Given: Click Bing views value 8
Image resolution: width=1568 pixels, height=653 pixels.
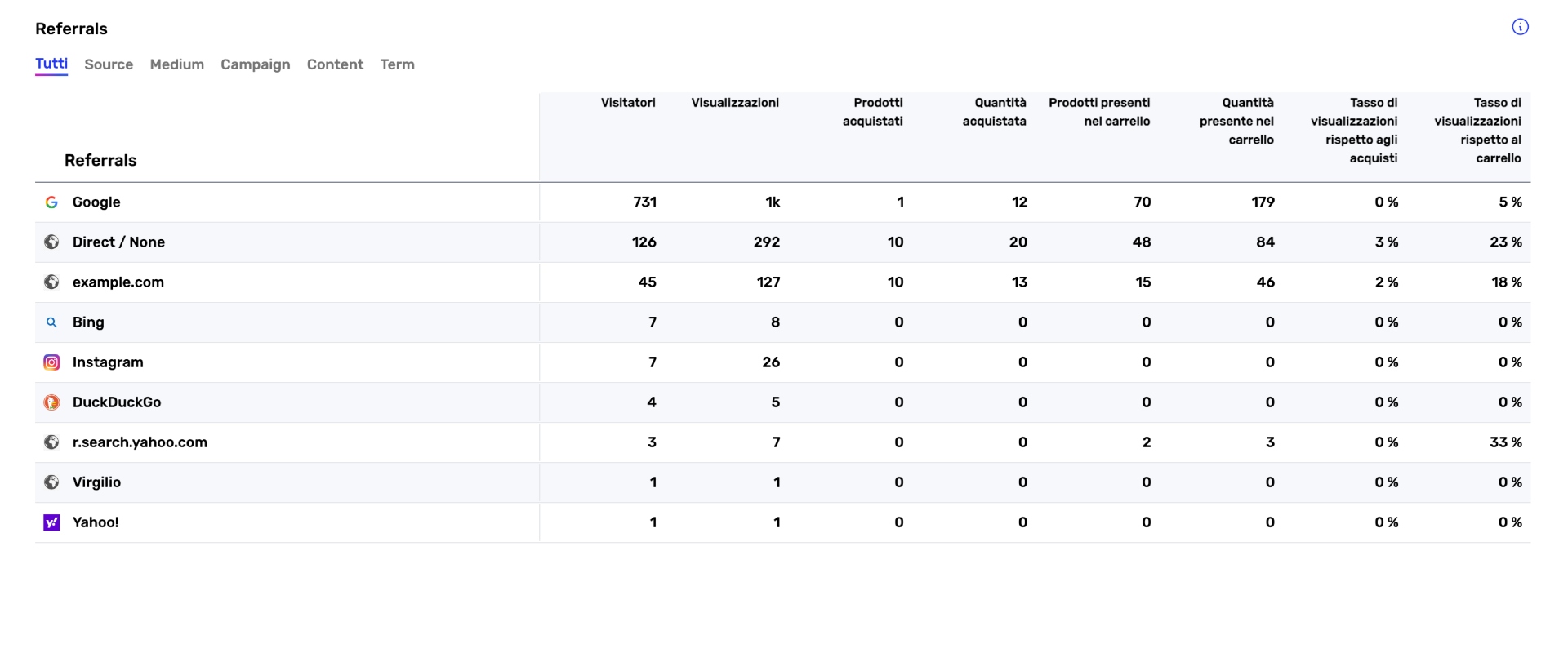Looking at the screenshot, I should click(776, 322).
